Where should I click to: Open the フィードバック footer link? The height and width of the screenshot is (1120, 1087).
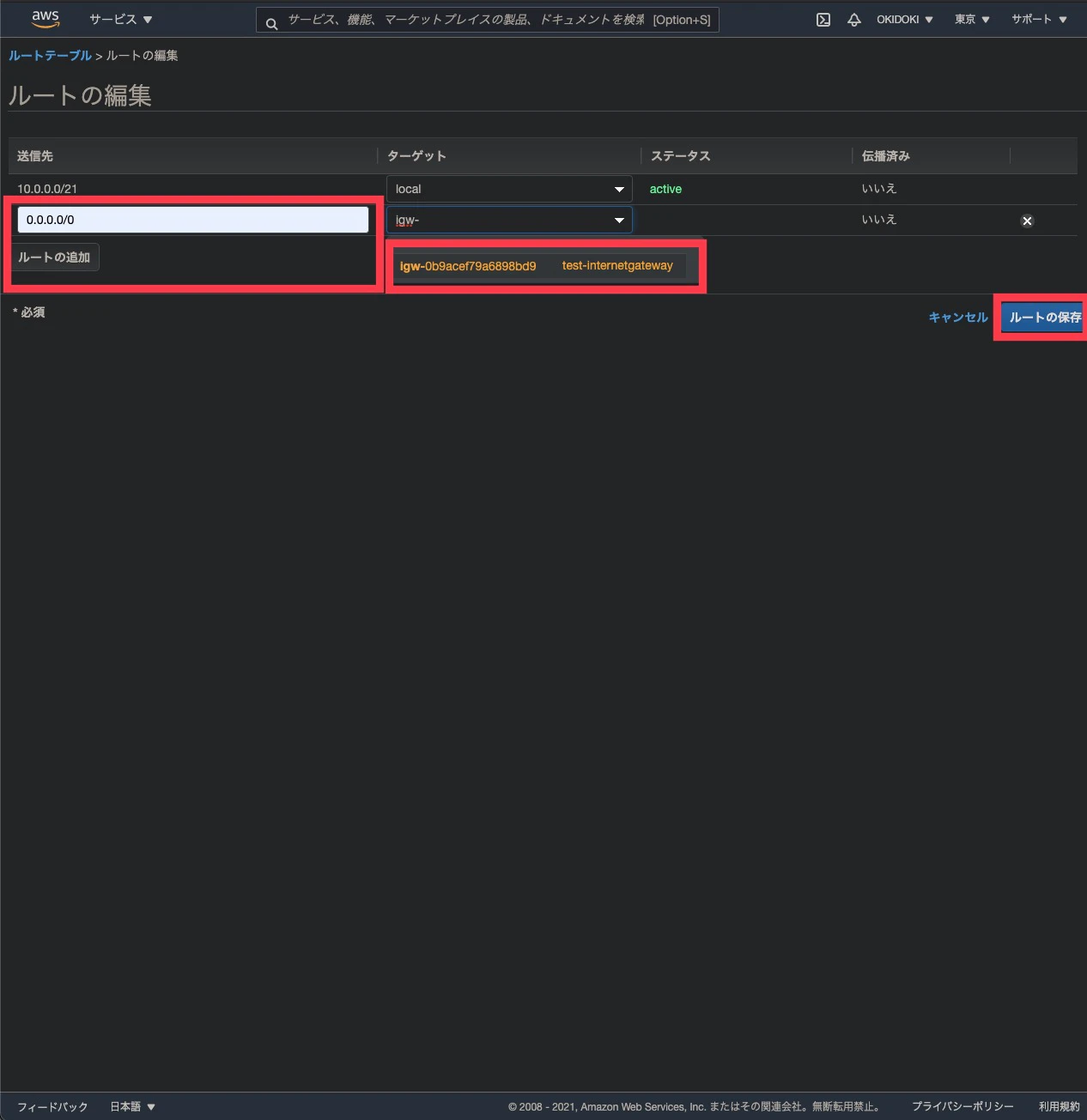[52, 1106]
